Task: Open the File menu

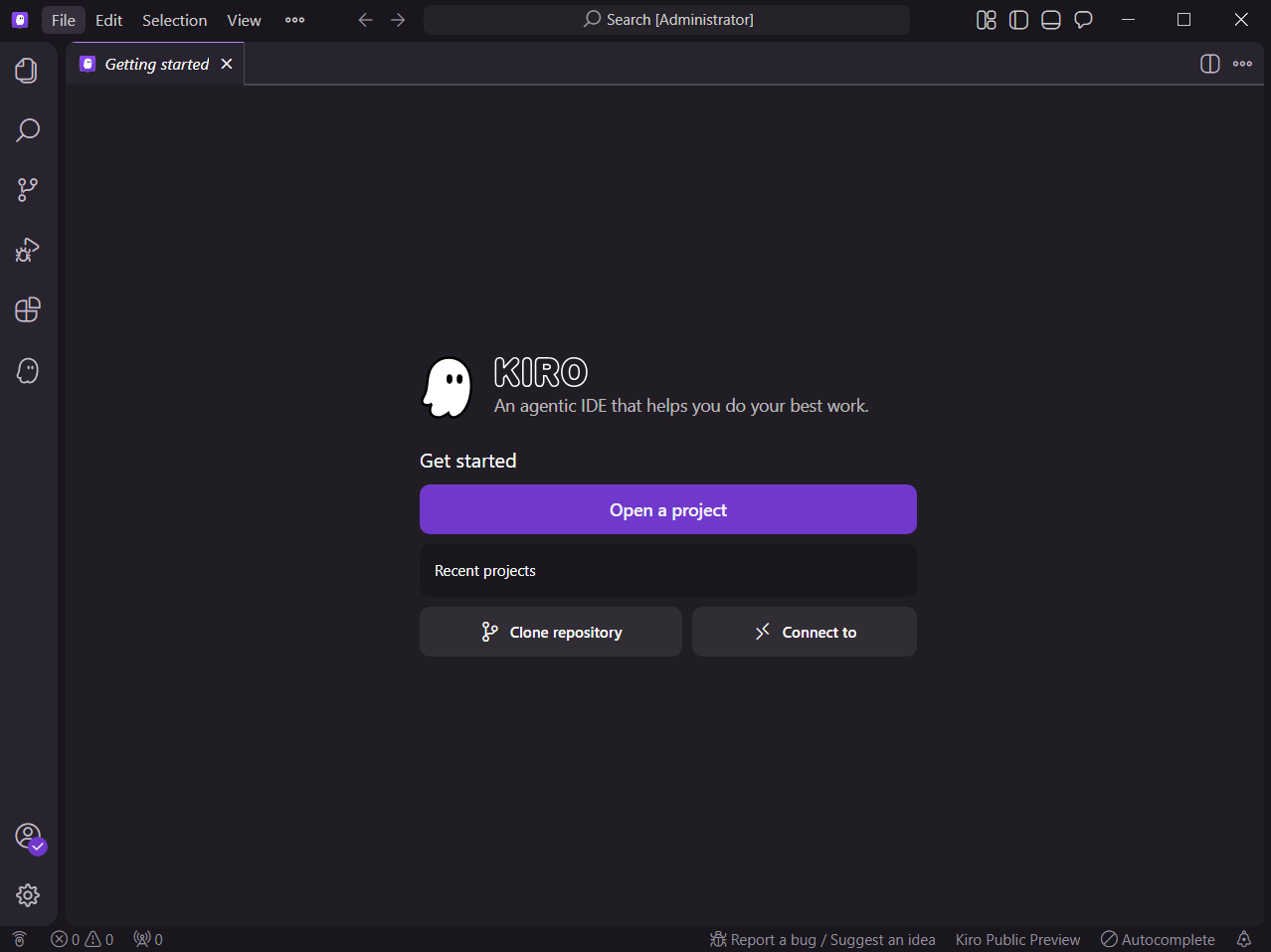Action: click(64, 20)
